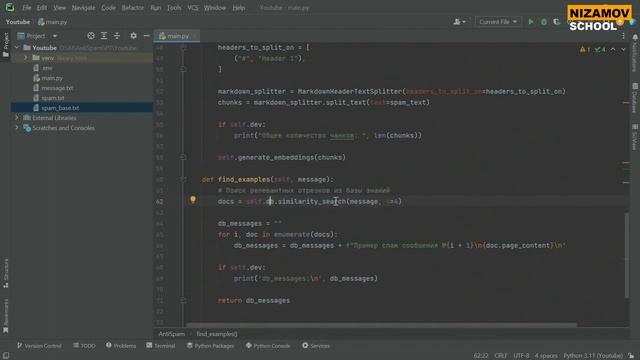Image resolution: width=640 pixels, height=360 pixels.
Task: Open the Window menu
Action: click(x=215, y=8)
